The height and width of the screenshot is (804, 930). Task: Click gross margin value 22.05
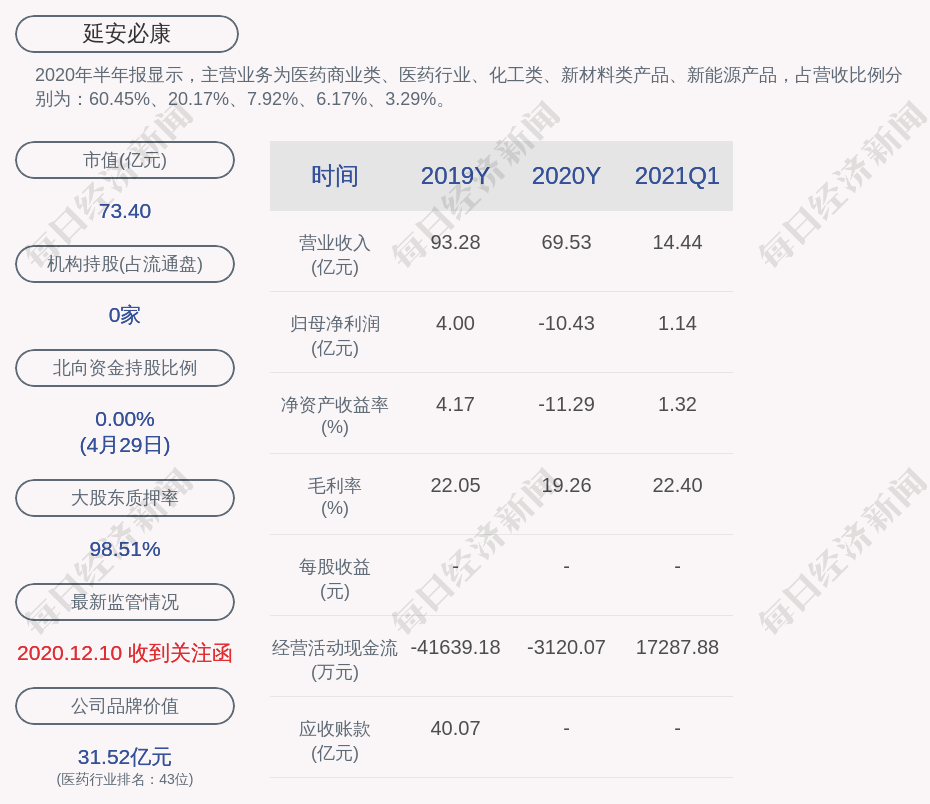click(455, 485)
